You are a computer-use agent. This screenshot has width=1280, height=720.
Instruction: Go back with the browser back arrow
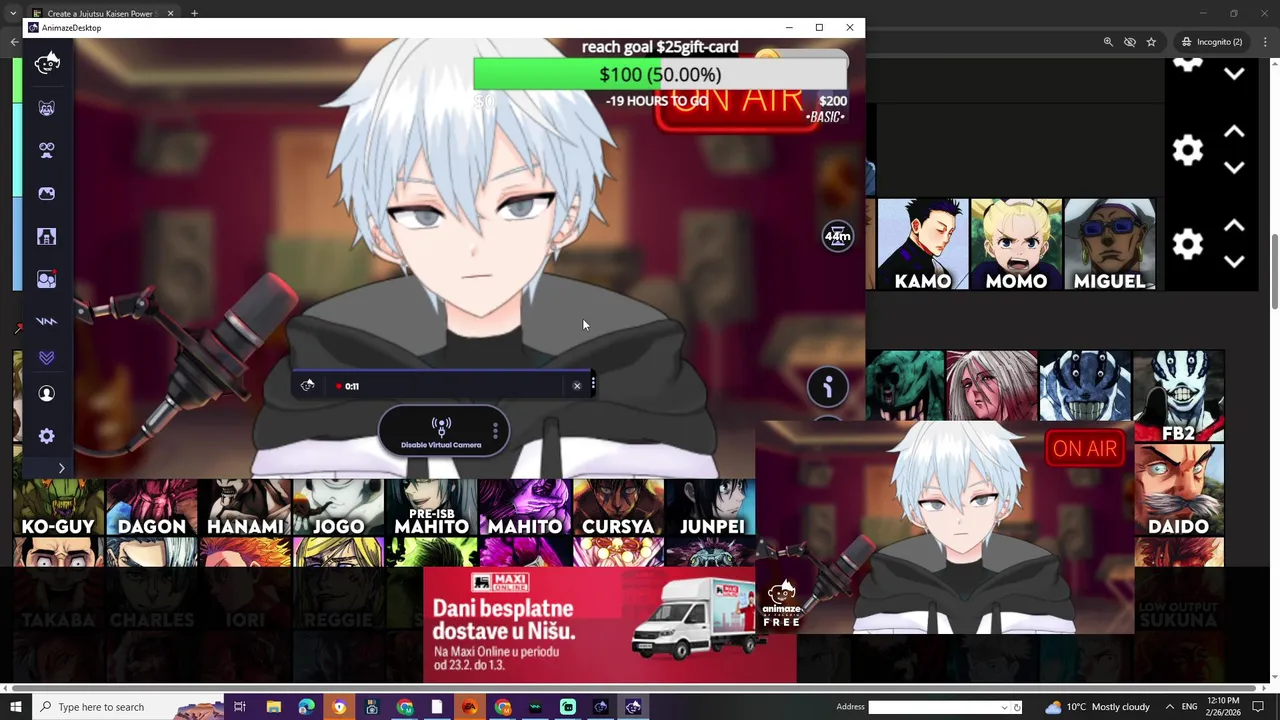[14, 42]
